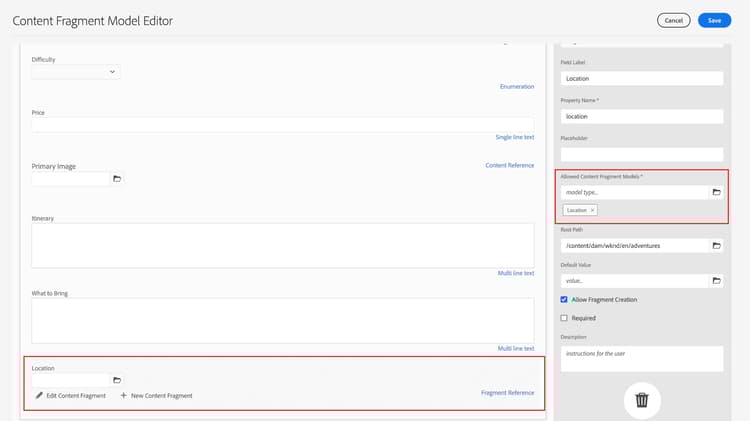Screen dimensions: 750x421
Task: Click the Price text field
Action: pos(283,125)
